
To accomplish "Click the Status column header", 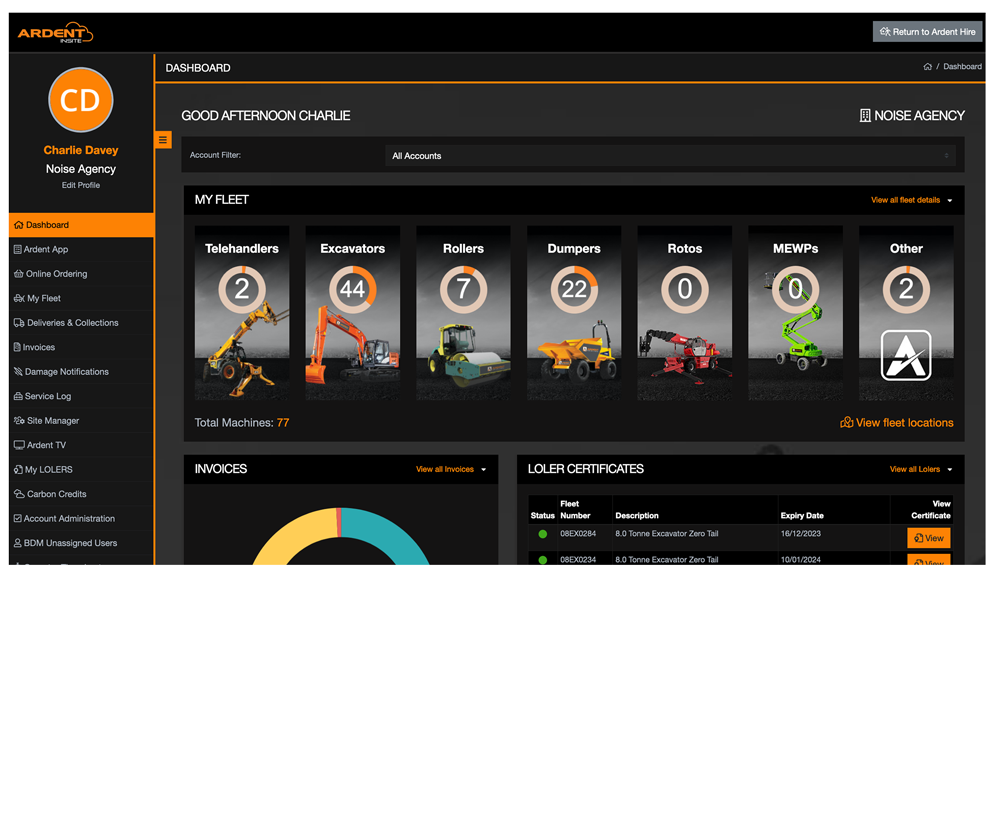I will tap(543, 515).
